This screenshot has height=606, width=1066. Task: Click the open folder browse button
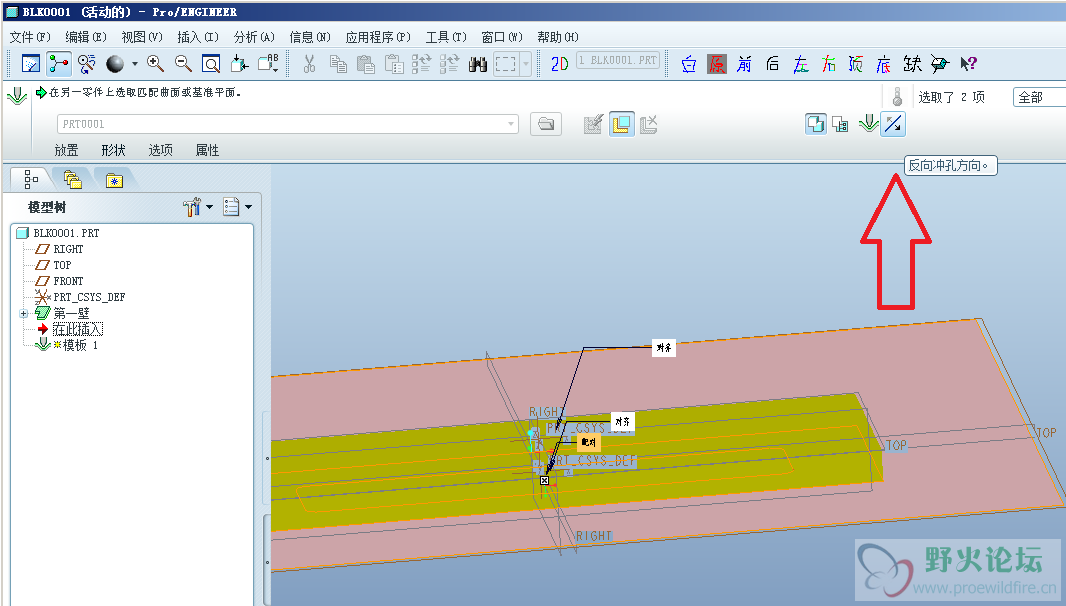click(546, 124)
